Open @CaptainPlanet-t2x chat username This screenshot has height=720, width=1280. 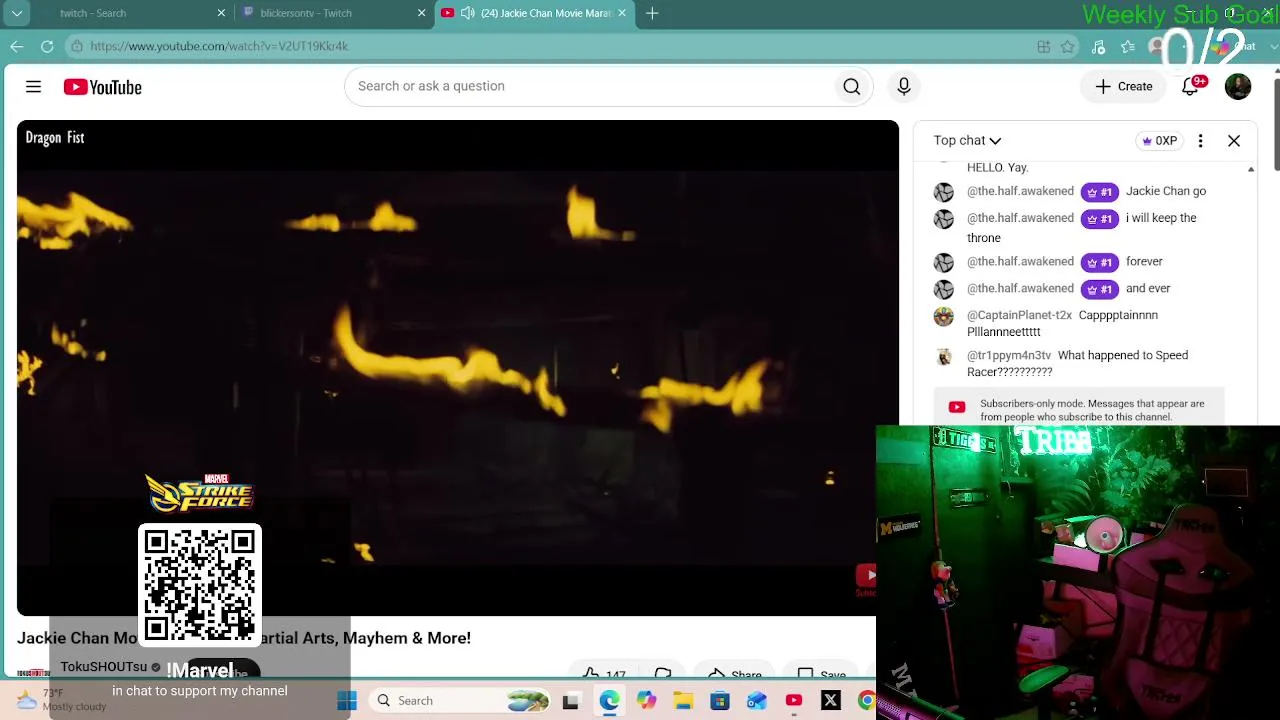coord(1019,315)
